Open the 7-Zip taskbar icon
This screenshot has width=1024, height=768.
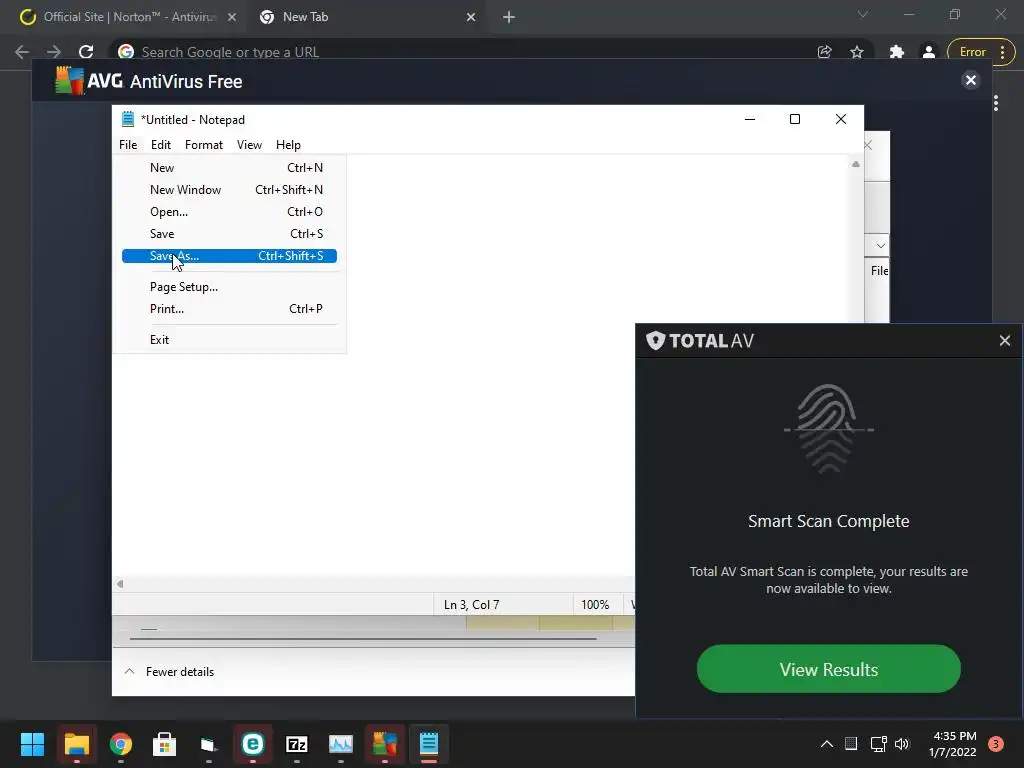point(296,744)
